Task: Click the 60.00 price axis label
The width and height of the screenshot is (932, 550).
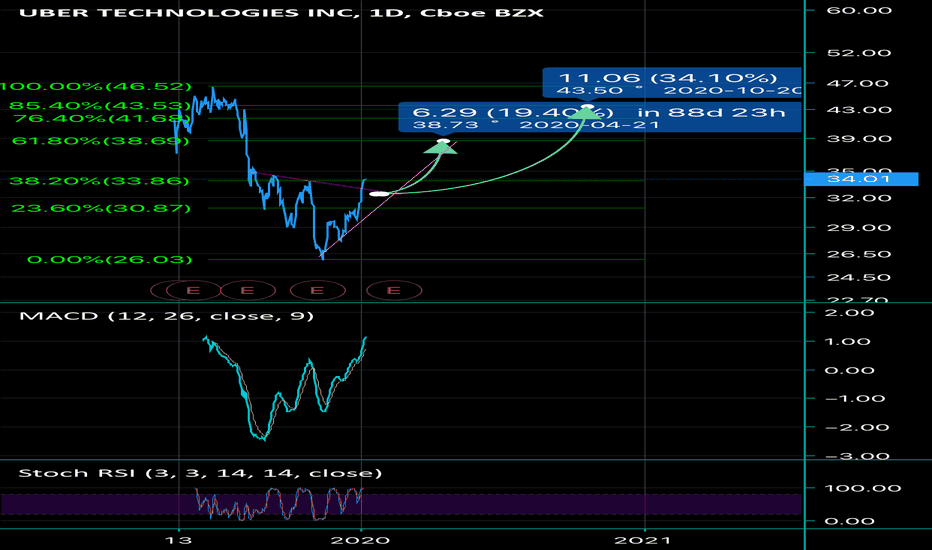Action: pos(859,10)
